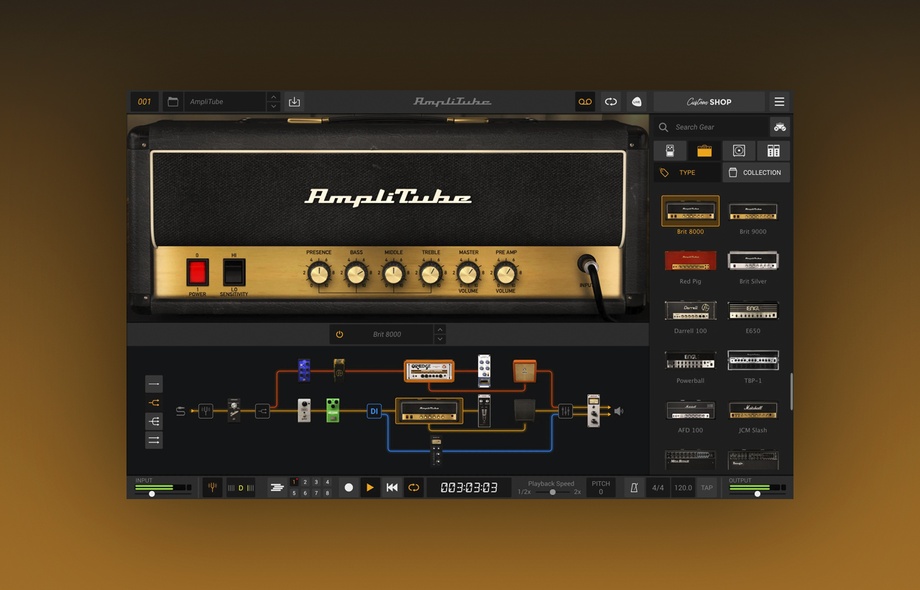Open the tape recorder view
This screenshot has height=590, width=920.
tap(585, 101)
